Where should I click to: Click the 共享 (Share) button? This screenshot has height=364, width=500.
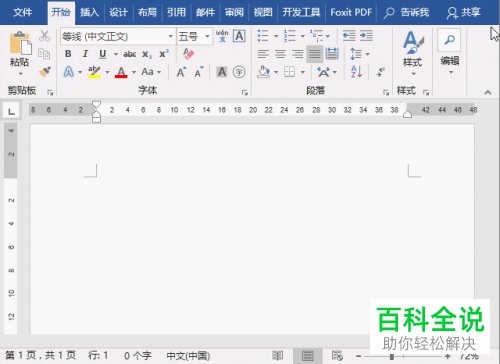(464, 13)
